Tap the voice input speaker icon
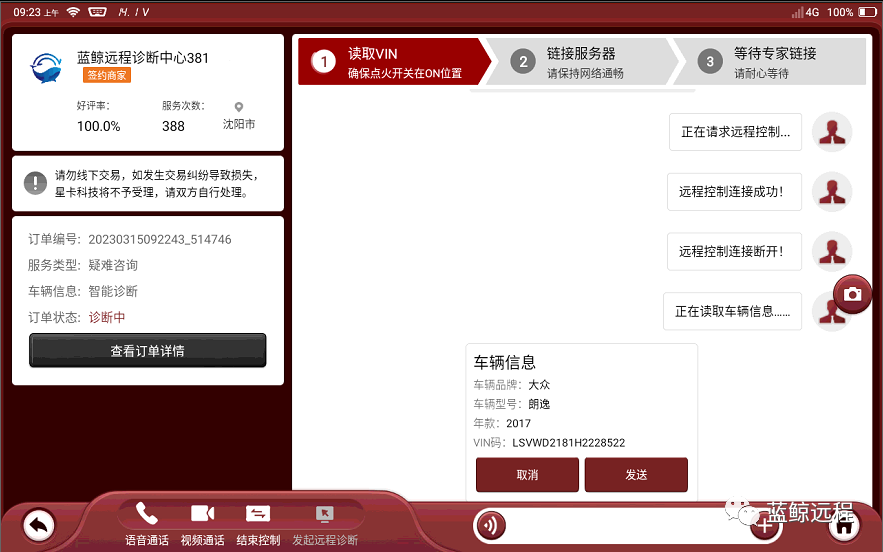Viewport: 883px width, 552px height. tap(491, 526)
